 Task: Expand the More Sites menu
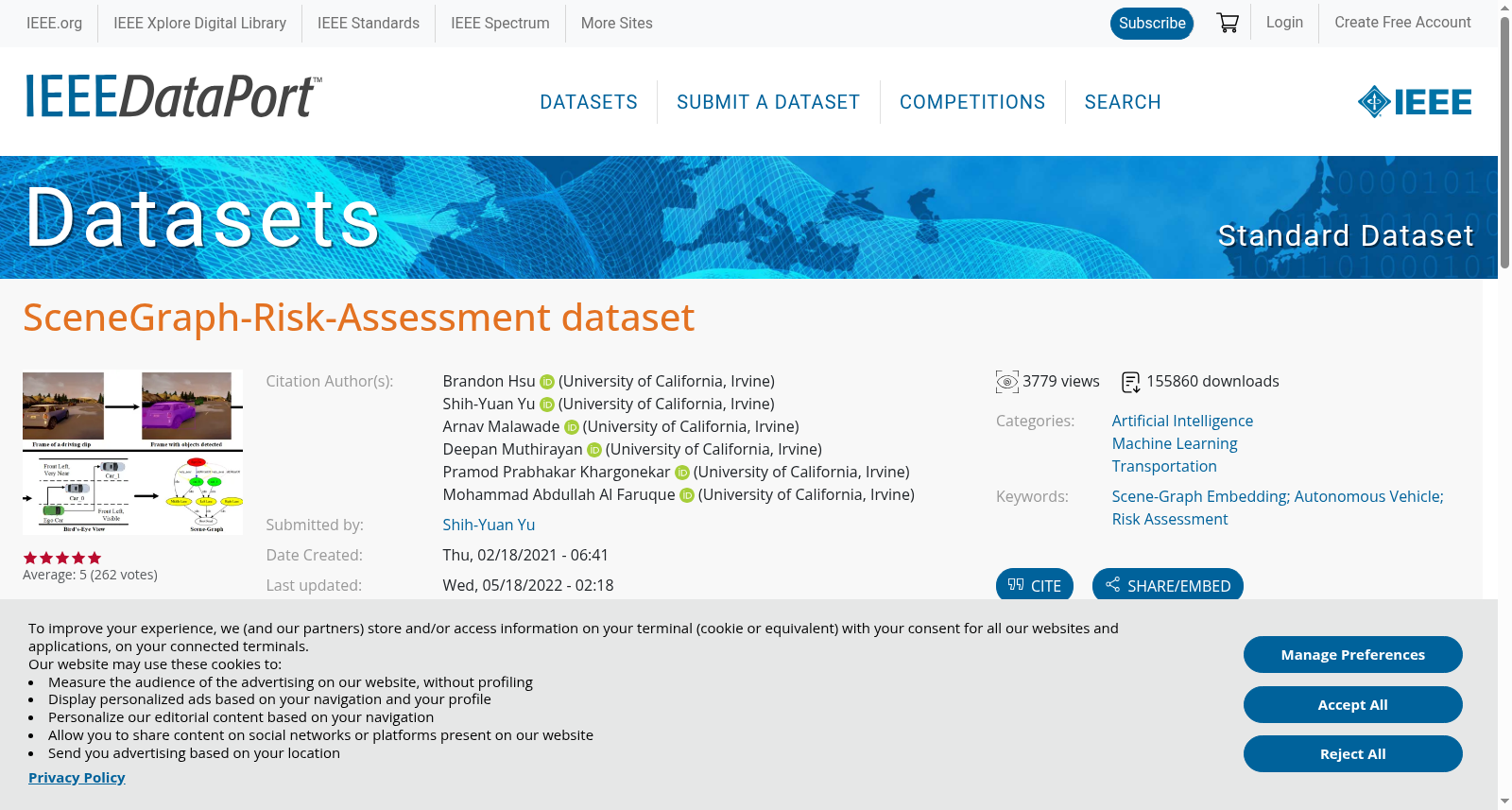tap(617, 23)
